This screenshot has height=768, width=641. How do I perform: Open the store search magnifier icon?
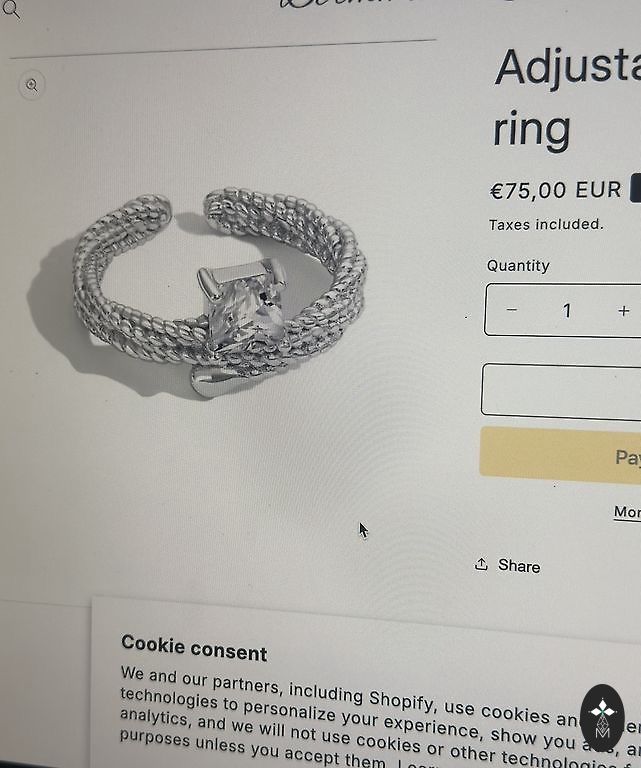click(x=10, y=9)
